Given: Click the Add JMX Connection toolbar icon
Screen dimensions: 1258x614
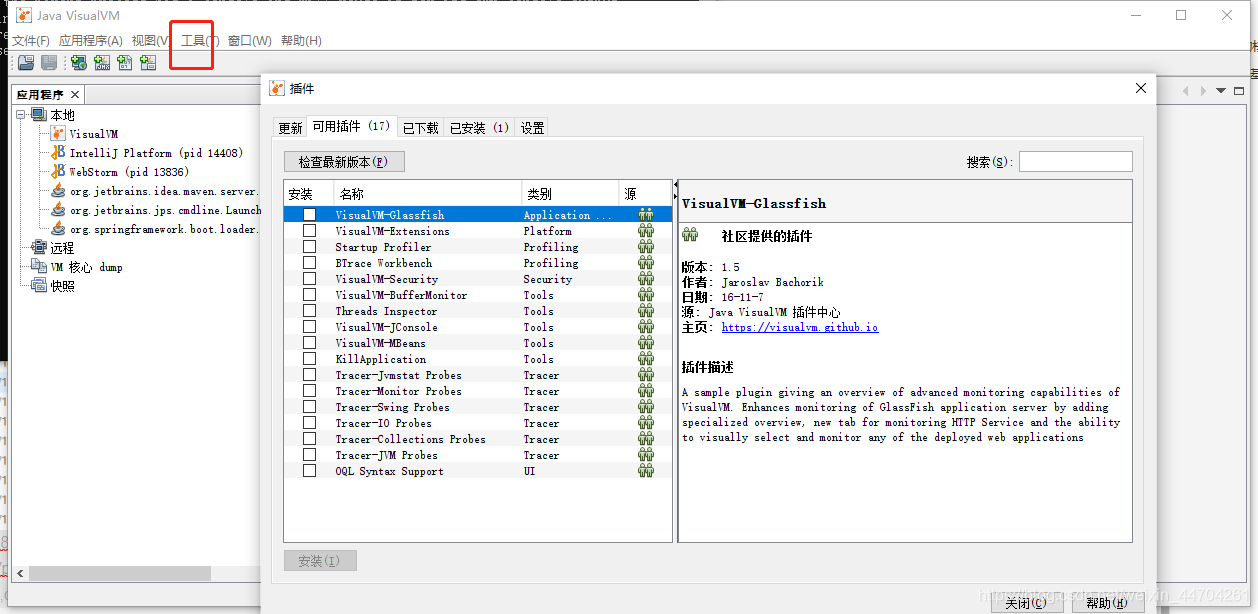Looking at the screenshot, I should pos(102,63).
